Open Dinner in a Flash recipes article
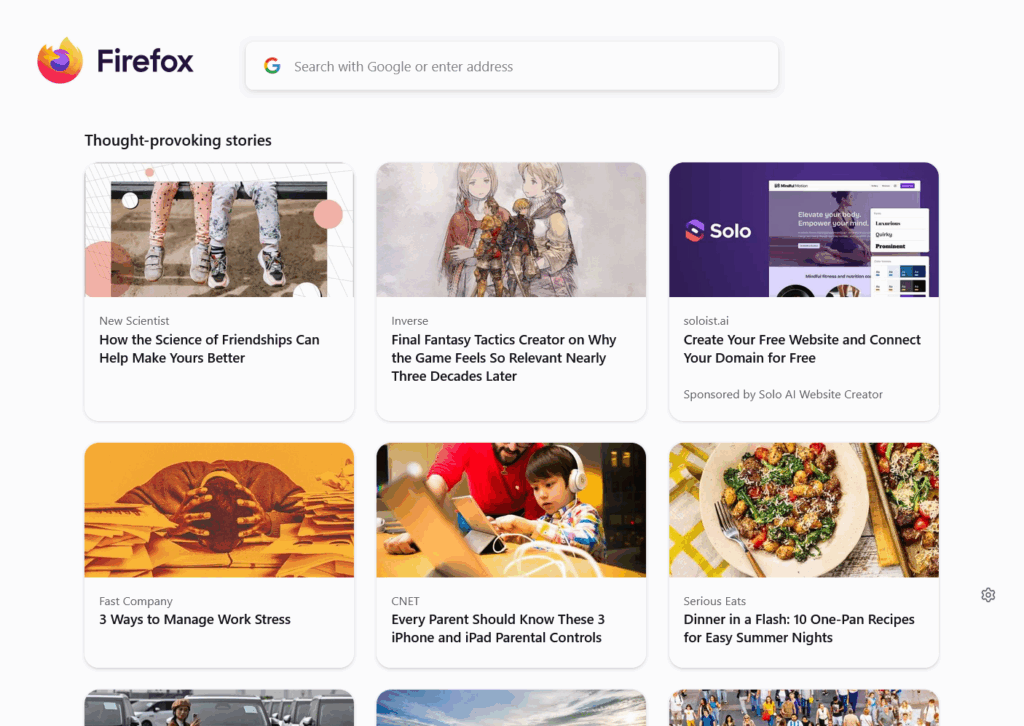 [x=799, y=629]
